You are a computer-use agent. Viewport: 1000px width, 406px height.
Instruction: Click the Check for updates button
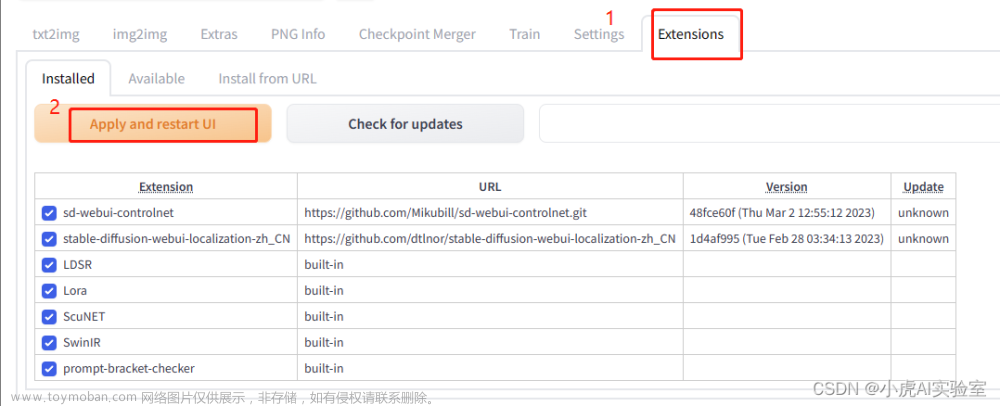tap(405, 124)
